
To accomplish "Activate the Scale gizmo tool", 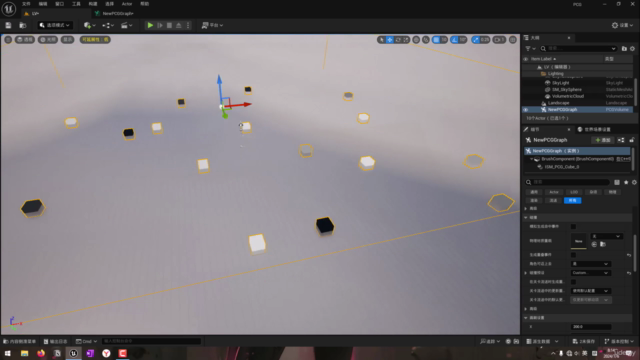I will point(406,40).
